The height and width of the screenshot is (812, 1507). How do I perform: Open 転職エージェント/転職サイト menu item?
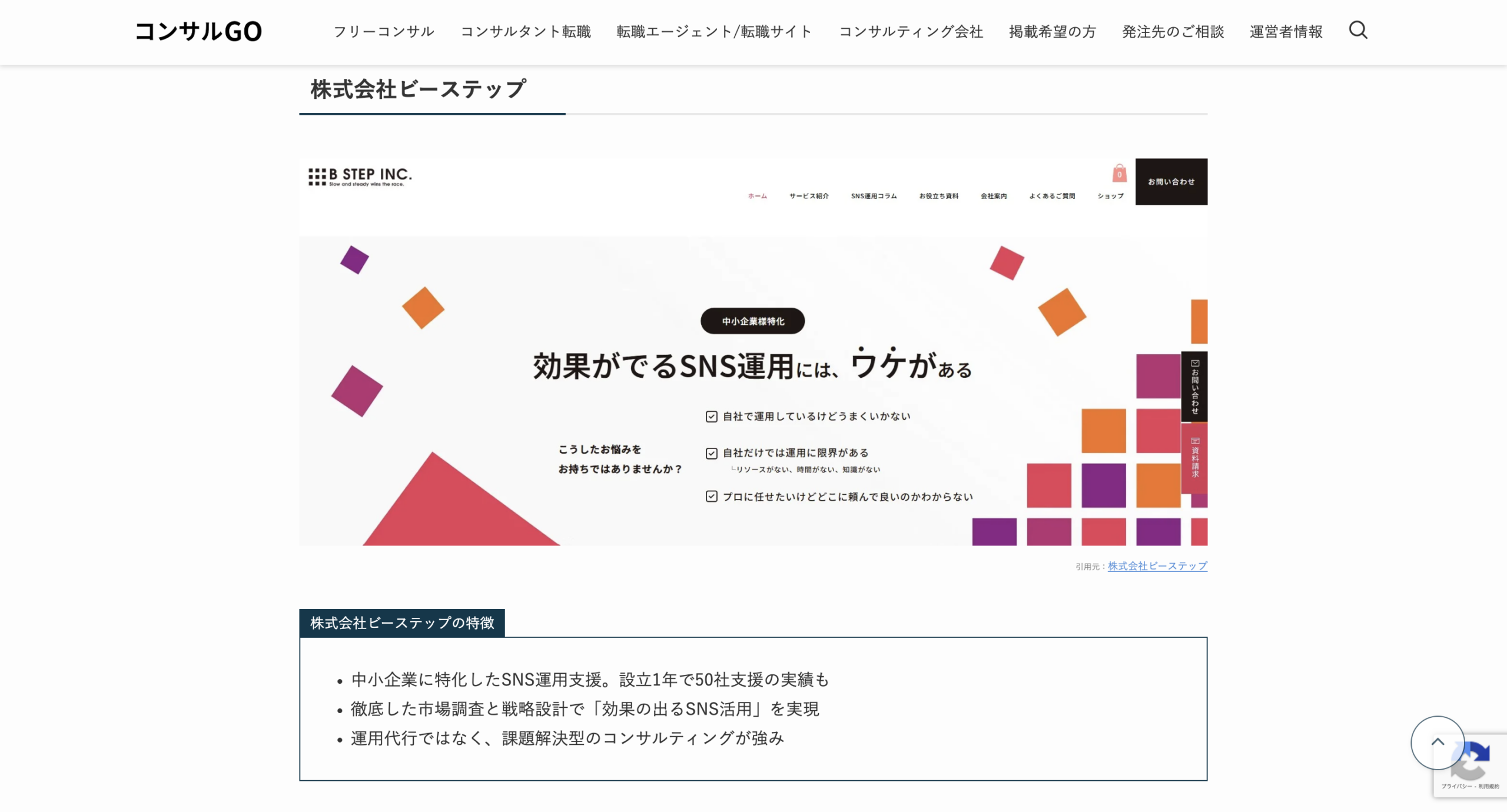714,31
